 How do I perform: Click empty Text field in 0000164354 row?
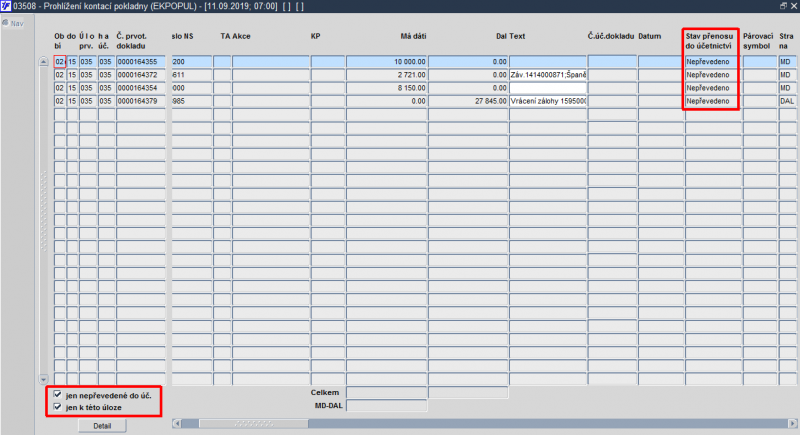tap(548, 88)
